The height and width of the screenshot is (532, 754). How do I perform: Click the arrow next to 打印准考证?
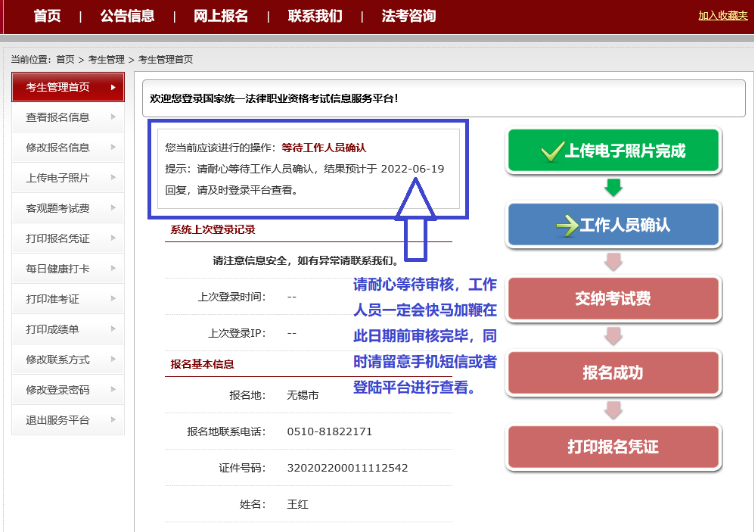click(113, 299)
